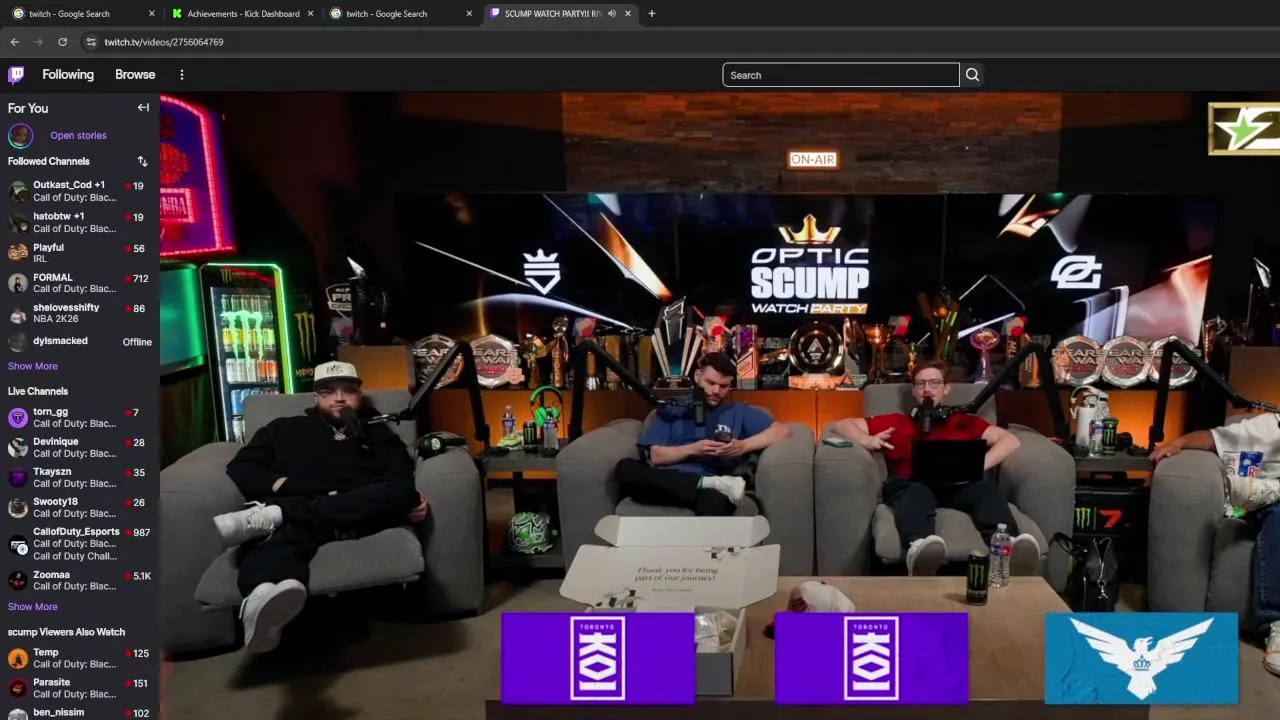Viewport: 1280px width, 720px height.
Task: Collapse the For You sidebar
Action: (x=143, y=108)
